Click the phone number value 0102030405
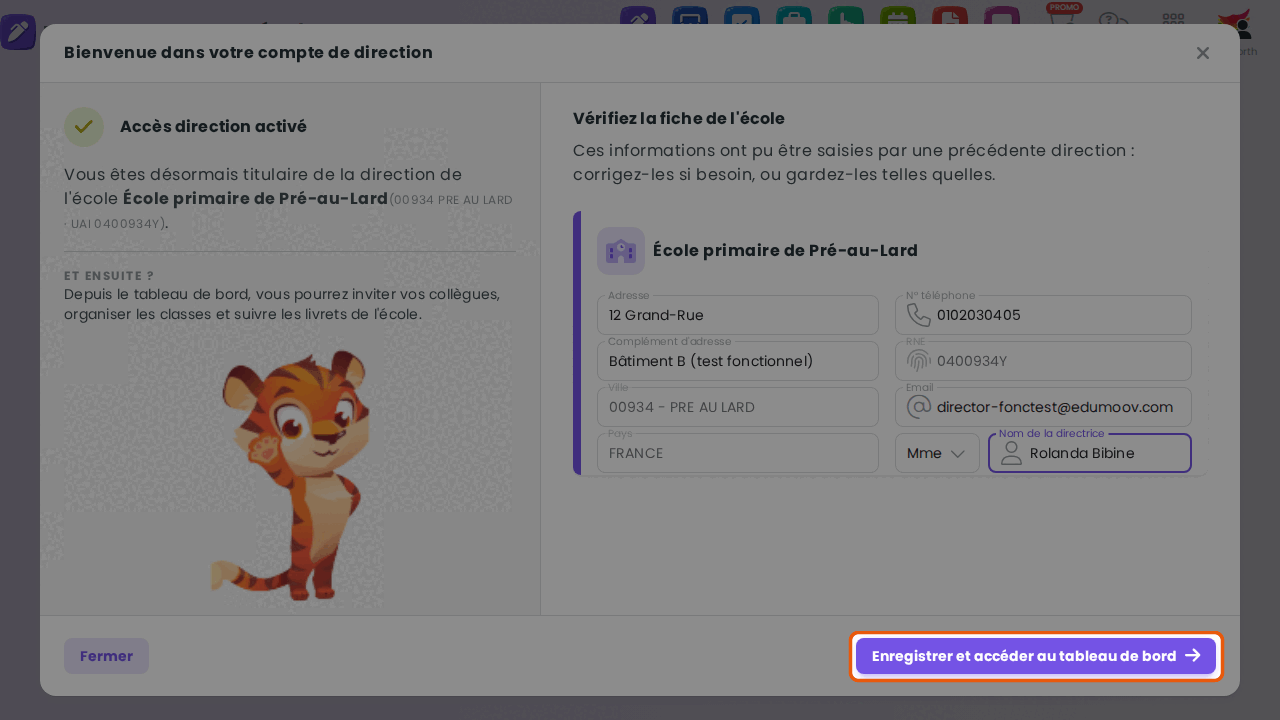 point(979,315)
